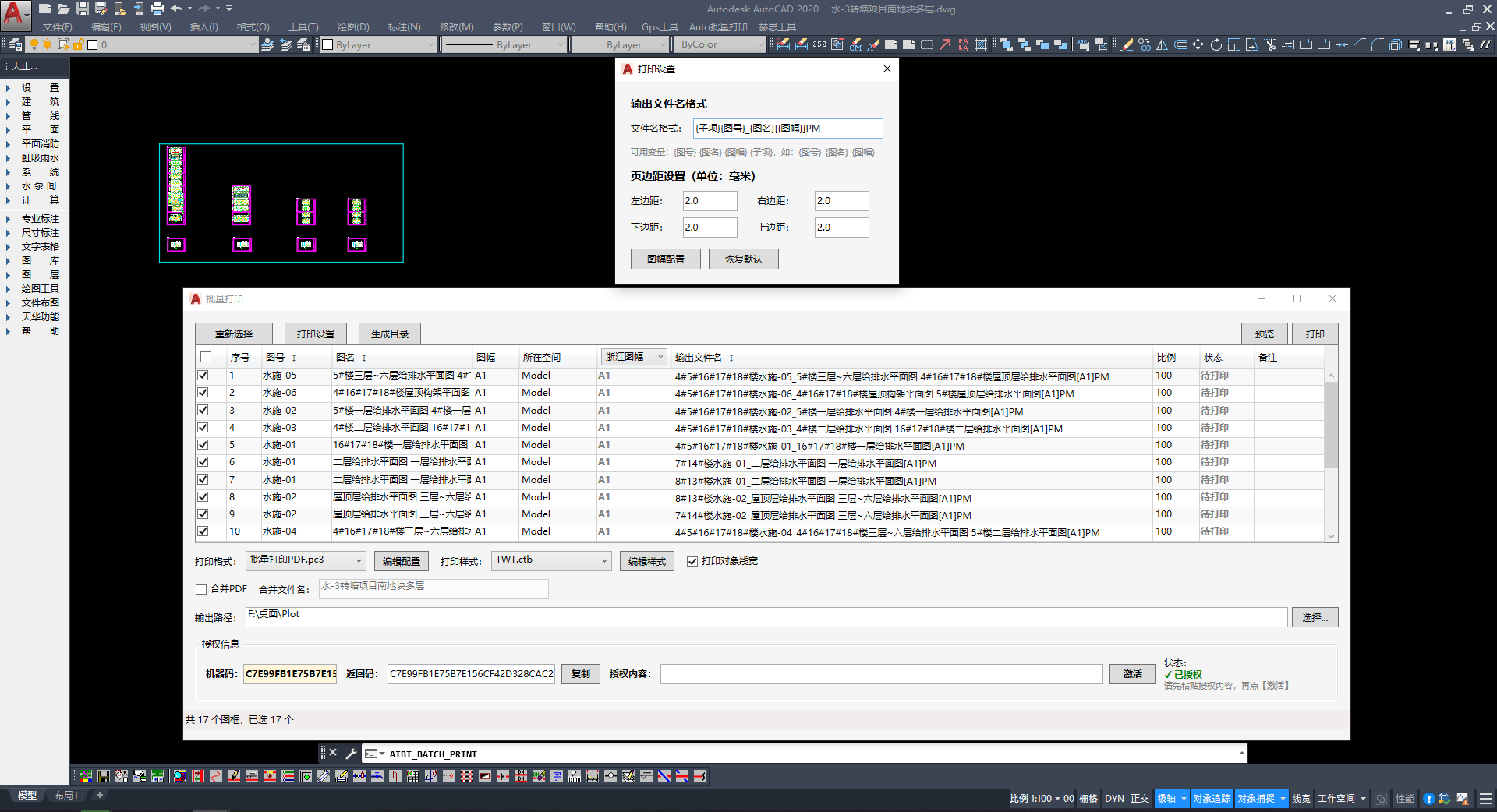Select the Chamfer tool icon

(x=1360, y=44)
